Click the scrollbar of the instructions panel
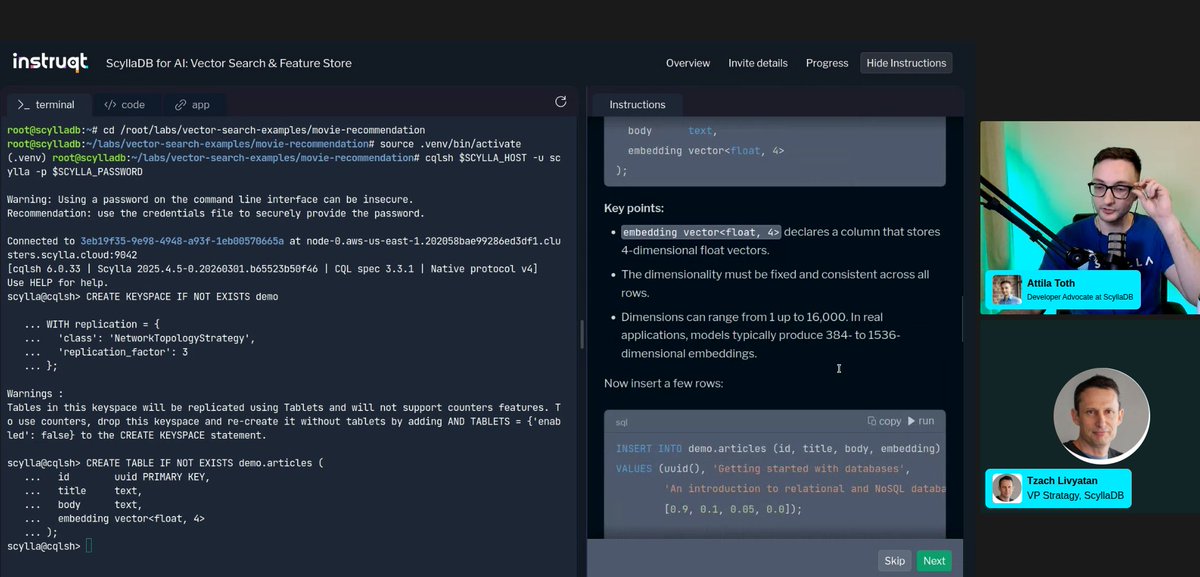The height and width of the screenshot is (577, 1200). (x=962, y=320)
